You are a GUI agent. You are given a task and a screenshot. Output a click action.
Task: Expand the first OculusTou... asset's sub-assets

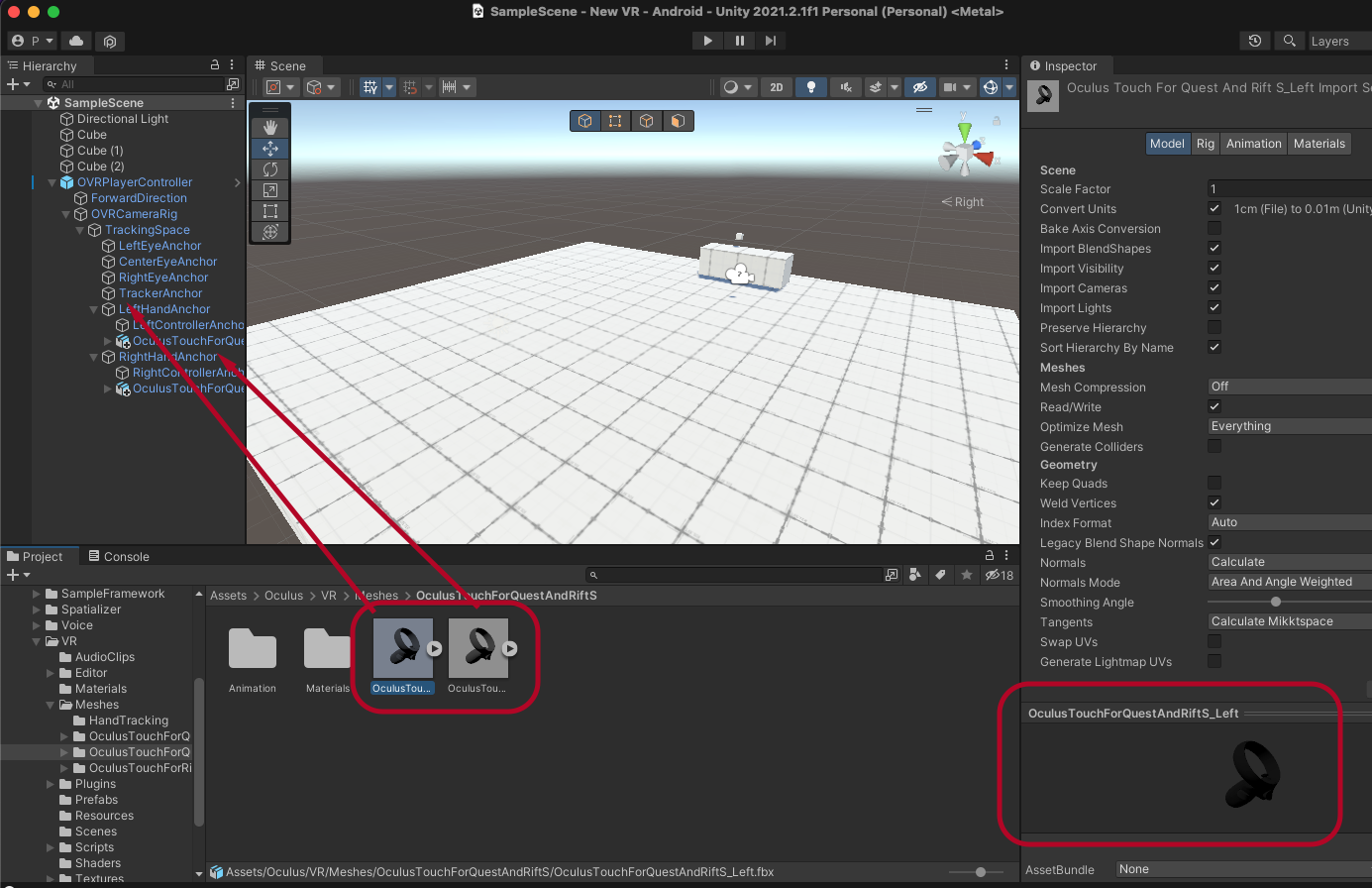pyautogui.click(x=434, y=649)
